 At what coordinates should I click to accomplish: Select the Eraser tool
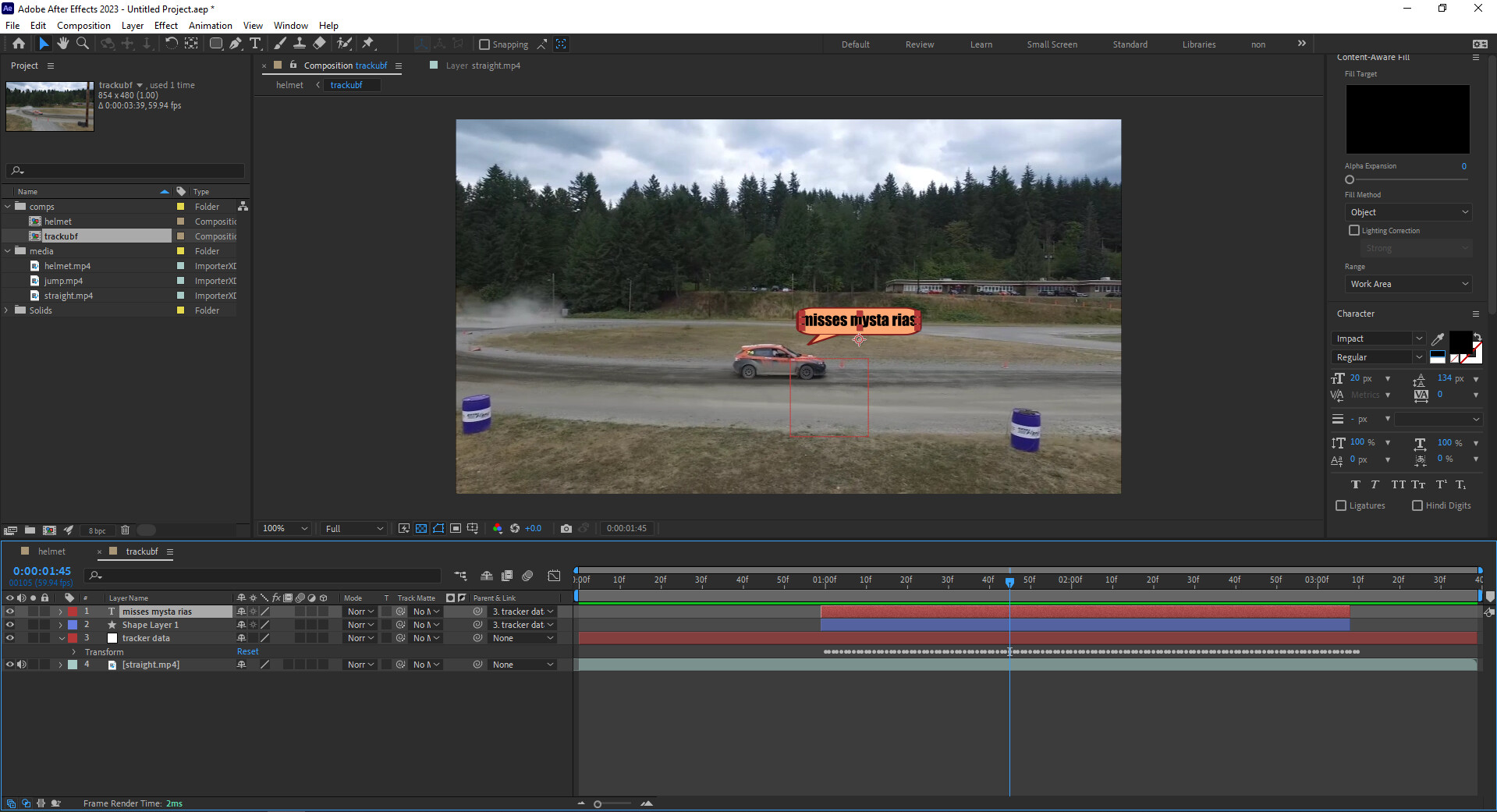pyautogui.click(x=320, y=44)
